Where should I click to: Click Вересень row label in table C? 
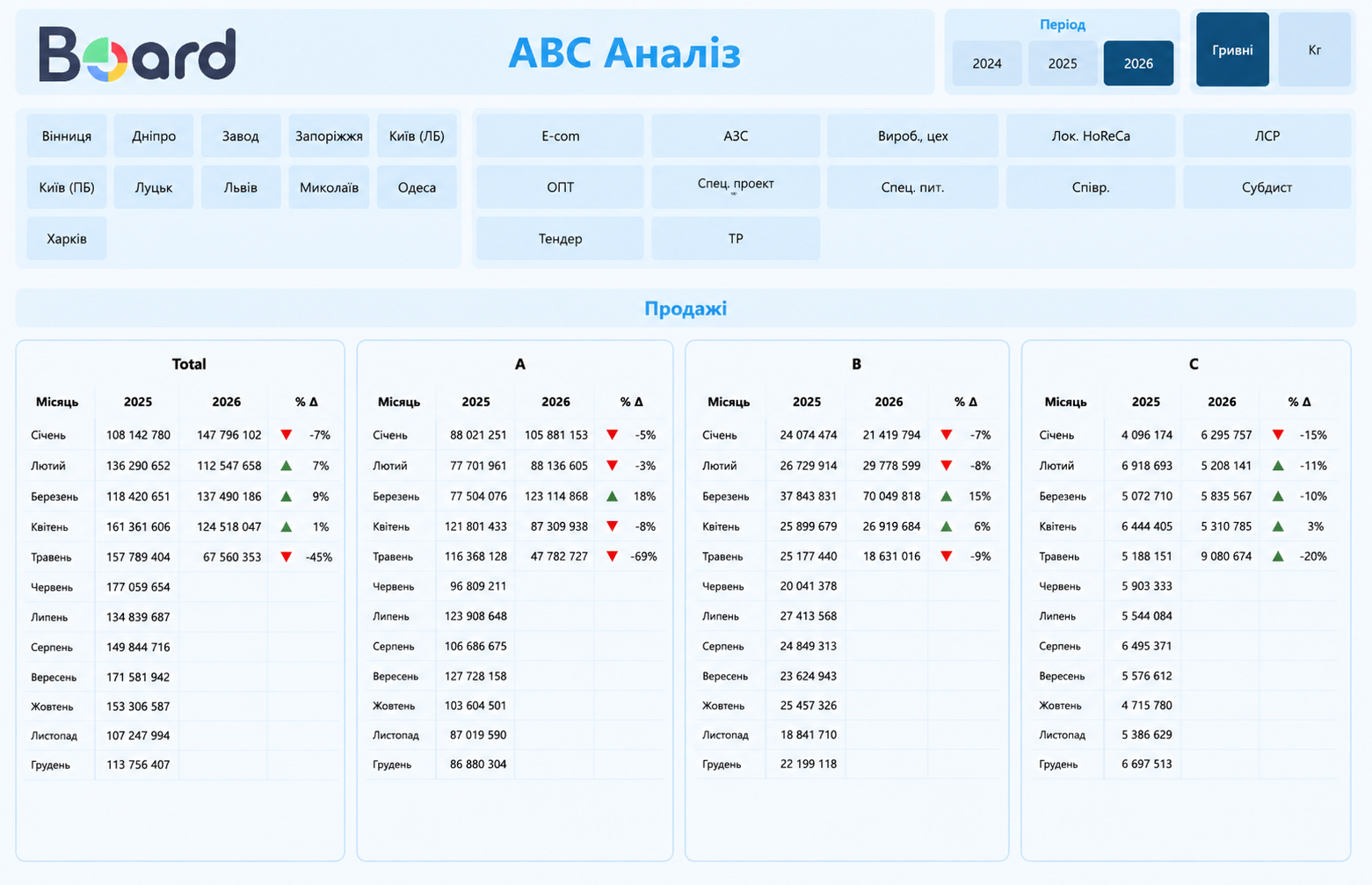(x=1062, y=676)
